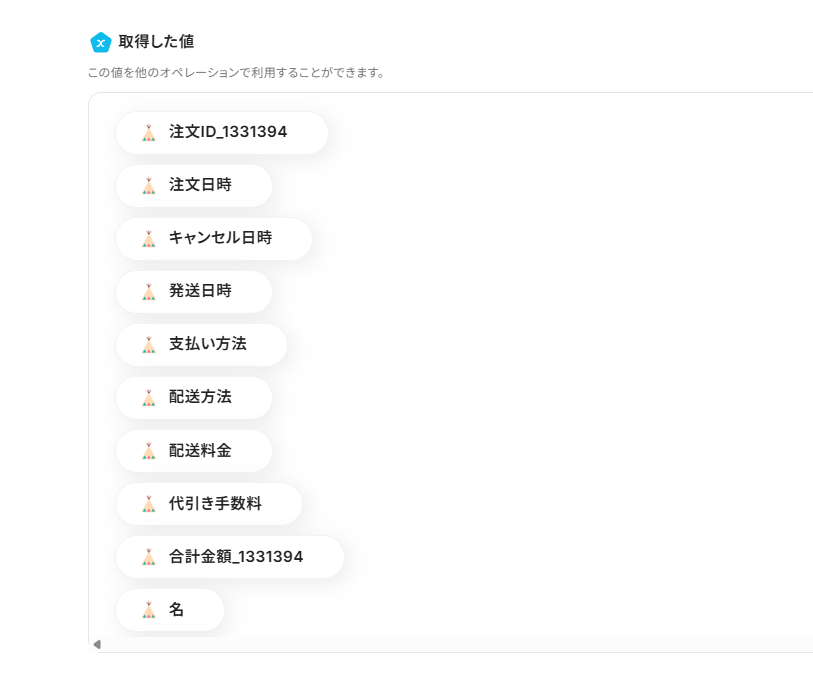Click the horizontal scrollbar left arrow
The image size is (813, 690).
pos(97,645)
